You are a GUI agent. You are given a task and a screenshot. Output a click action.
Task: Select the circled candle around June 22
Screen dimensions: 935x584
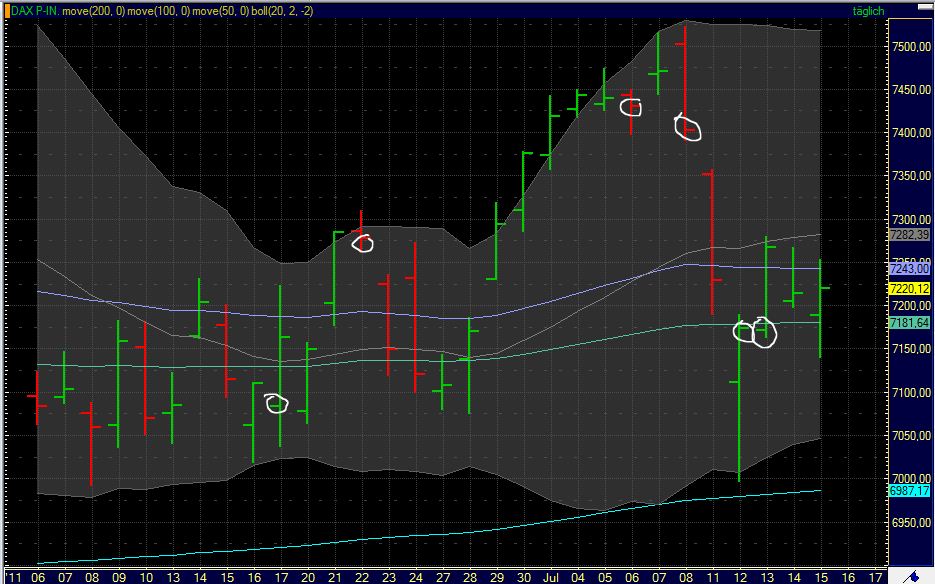tap(363, 242)
